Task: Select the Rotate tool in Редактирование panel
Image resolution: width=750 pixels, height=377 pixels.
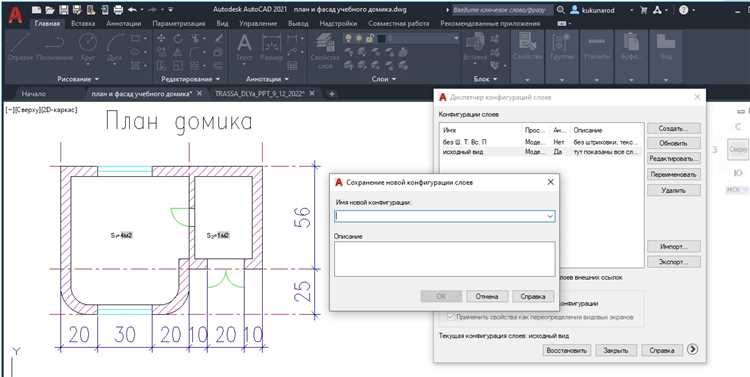Action: pos(177,38)
